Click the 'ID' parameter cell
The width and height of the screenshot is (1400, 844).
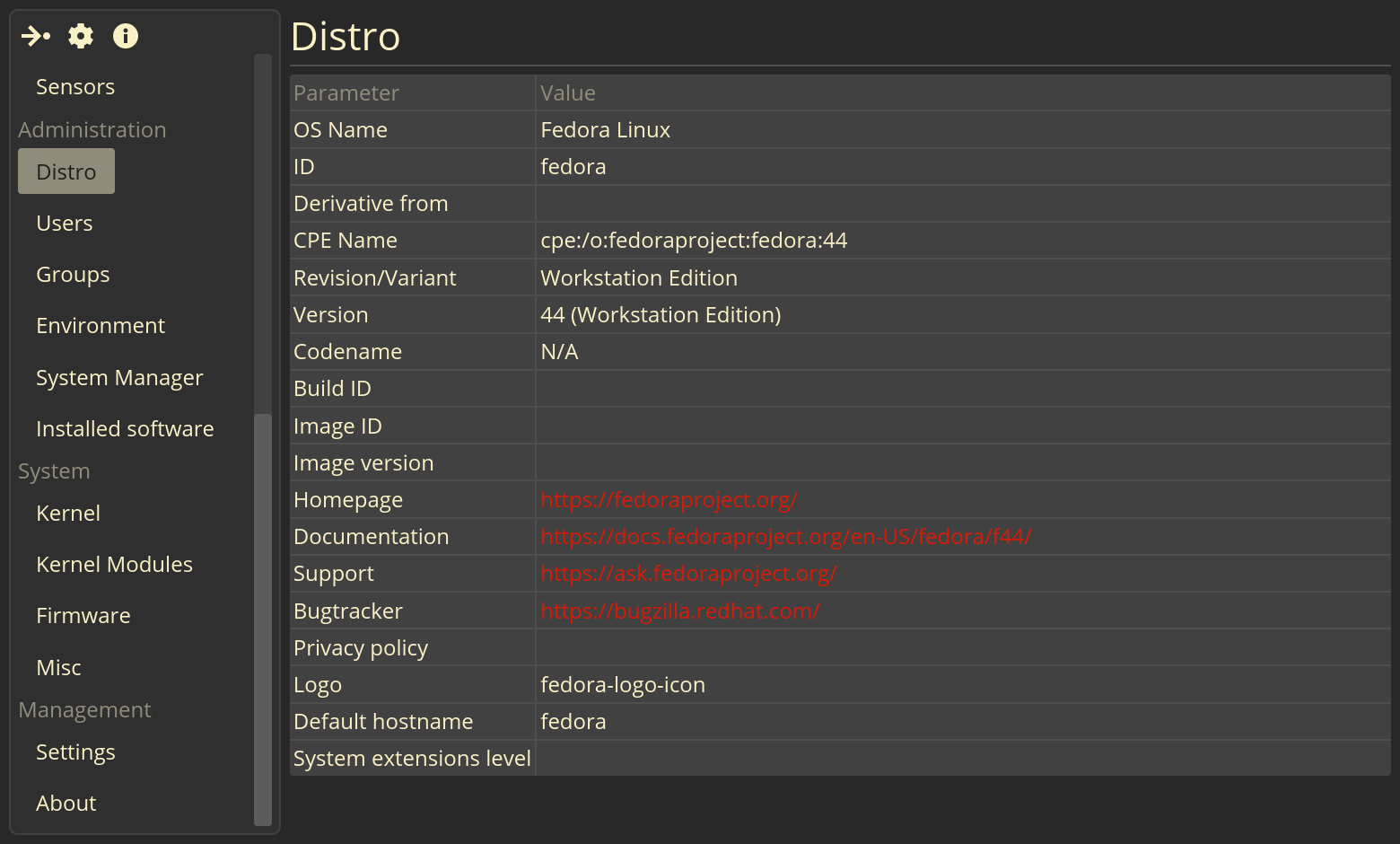[413, 167]
